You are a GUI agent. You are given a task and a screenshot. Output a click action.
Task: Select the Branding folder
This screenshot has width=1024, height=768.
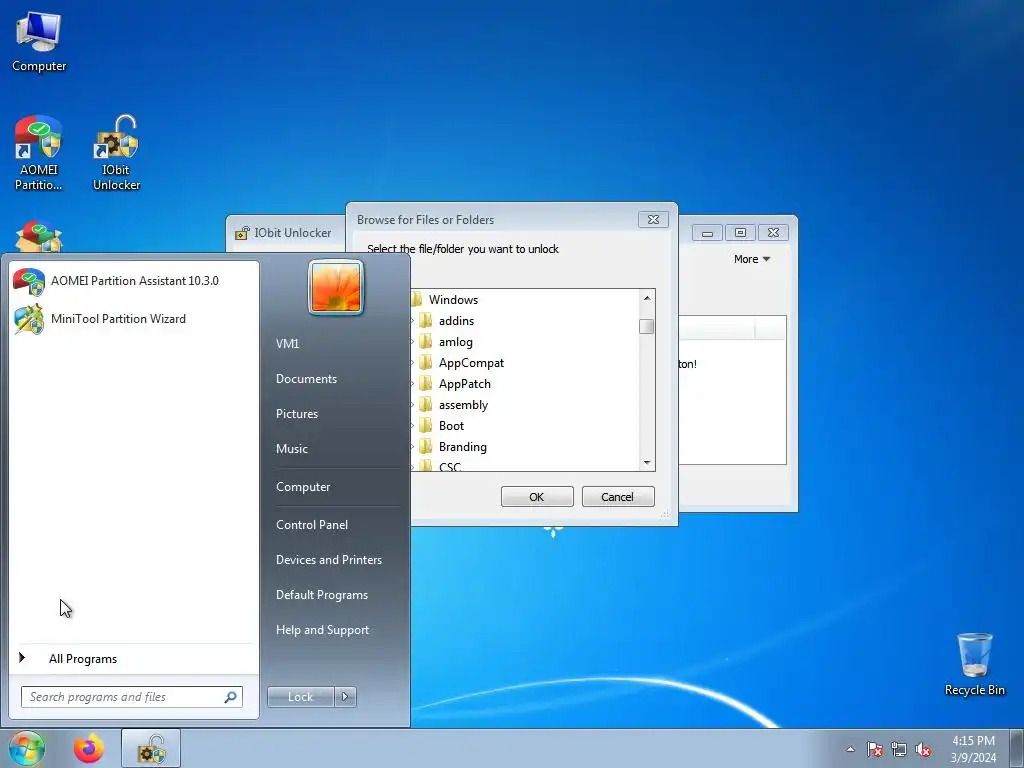pos(462,447)
